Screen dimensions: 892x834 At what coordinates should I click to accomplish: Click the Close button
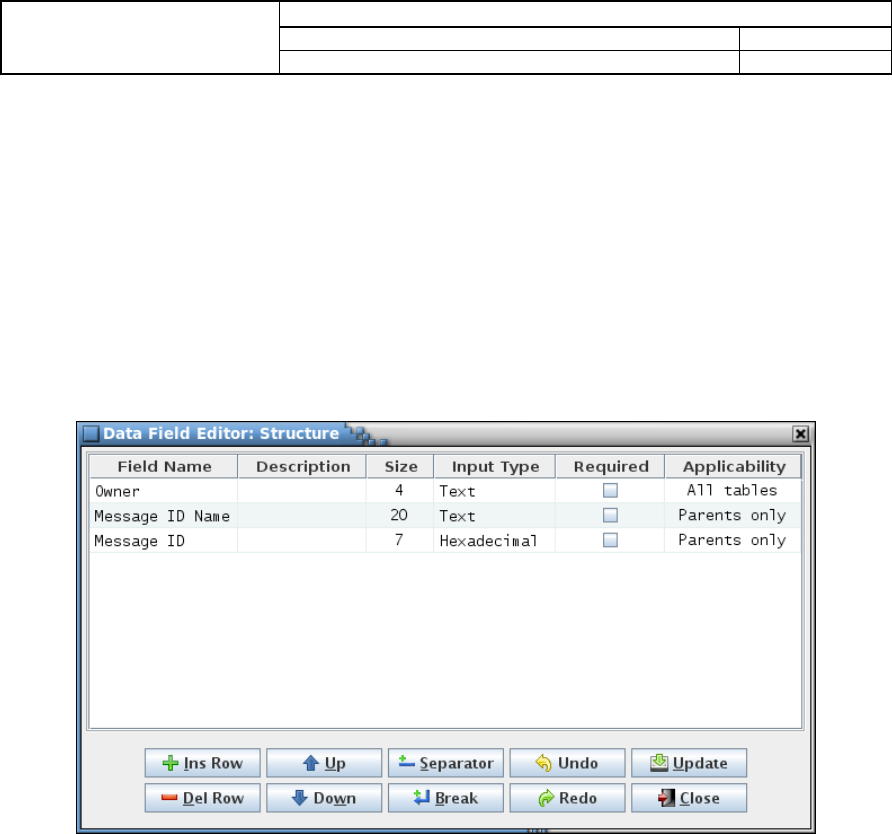[689, 798]
